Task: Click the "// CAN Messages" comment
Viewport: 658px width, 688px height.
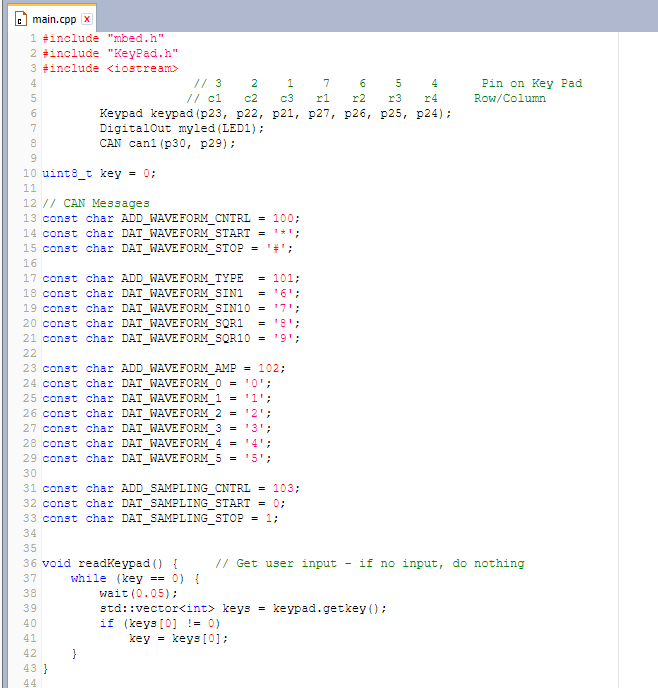Action: click(x=96, y=203)
